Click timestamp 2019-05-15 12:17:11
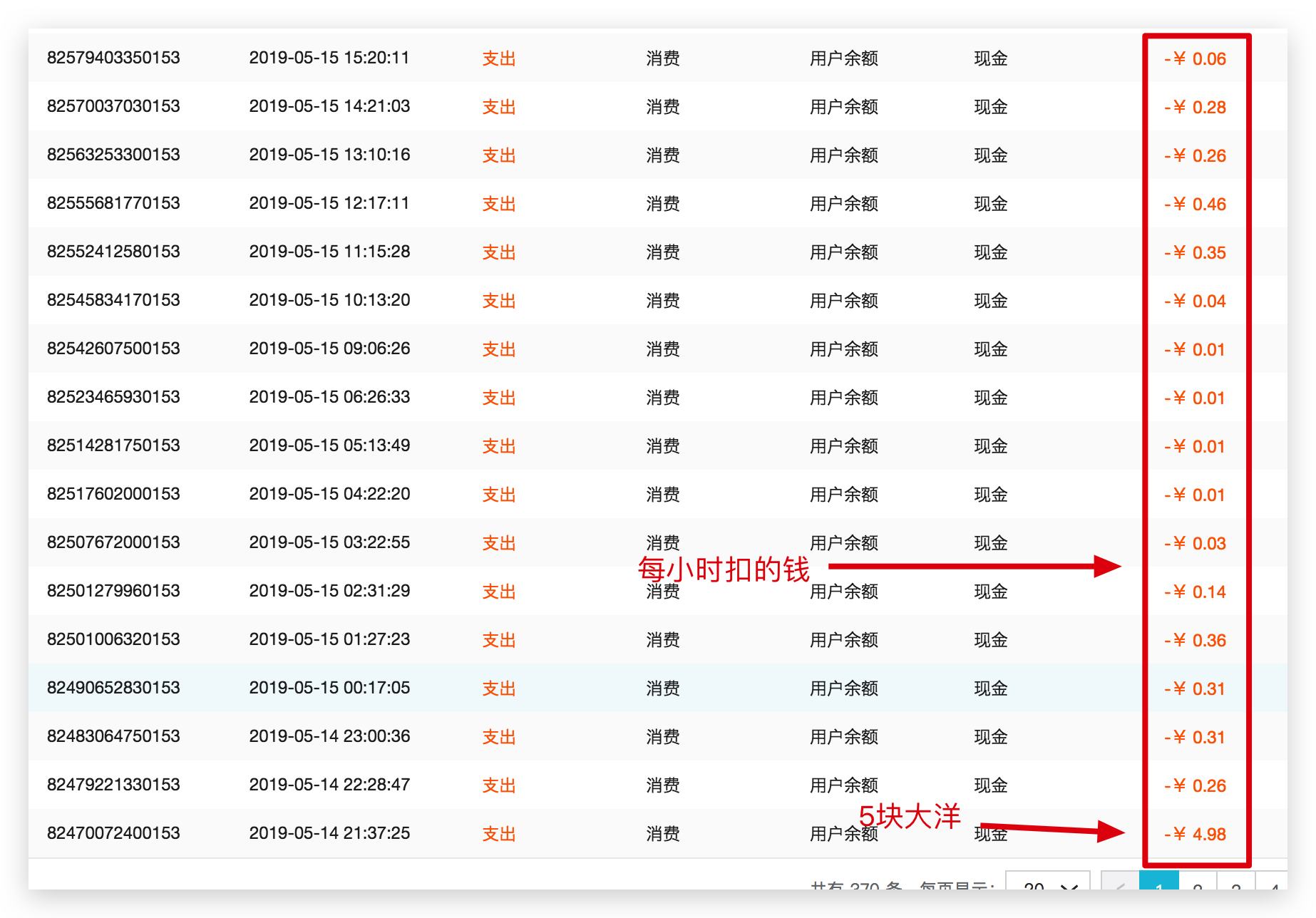The width and height of the screenshot is (1316, 918). tap(329, 203)
